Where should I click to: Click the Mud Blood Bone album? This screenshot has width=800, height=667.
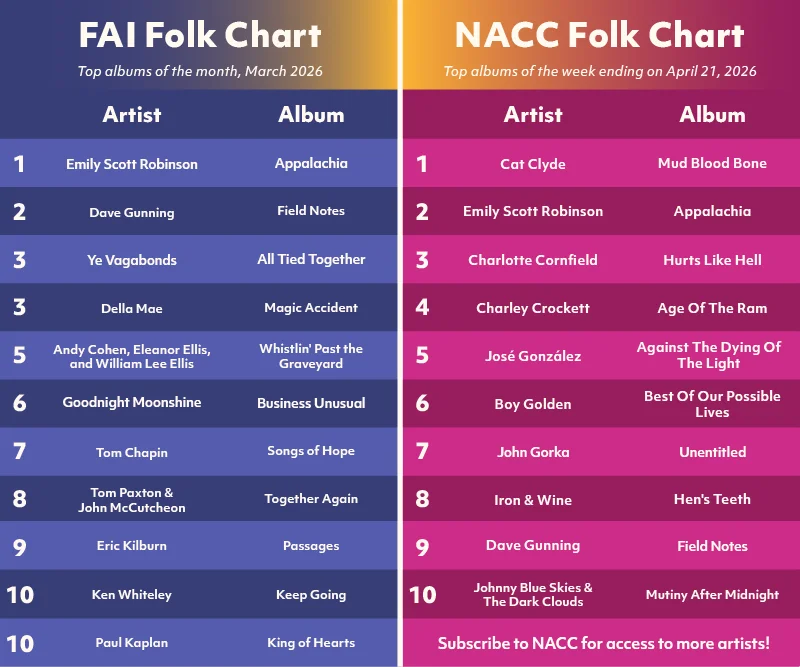coord(712,163)
